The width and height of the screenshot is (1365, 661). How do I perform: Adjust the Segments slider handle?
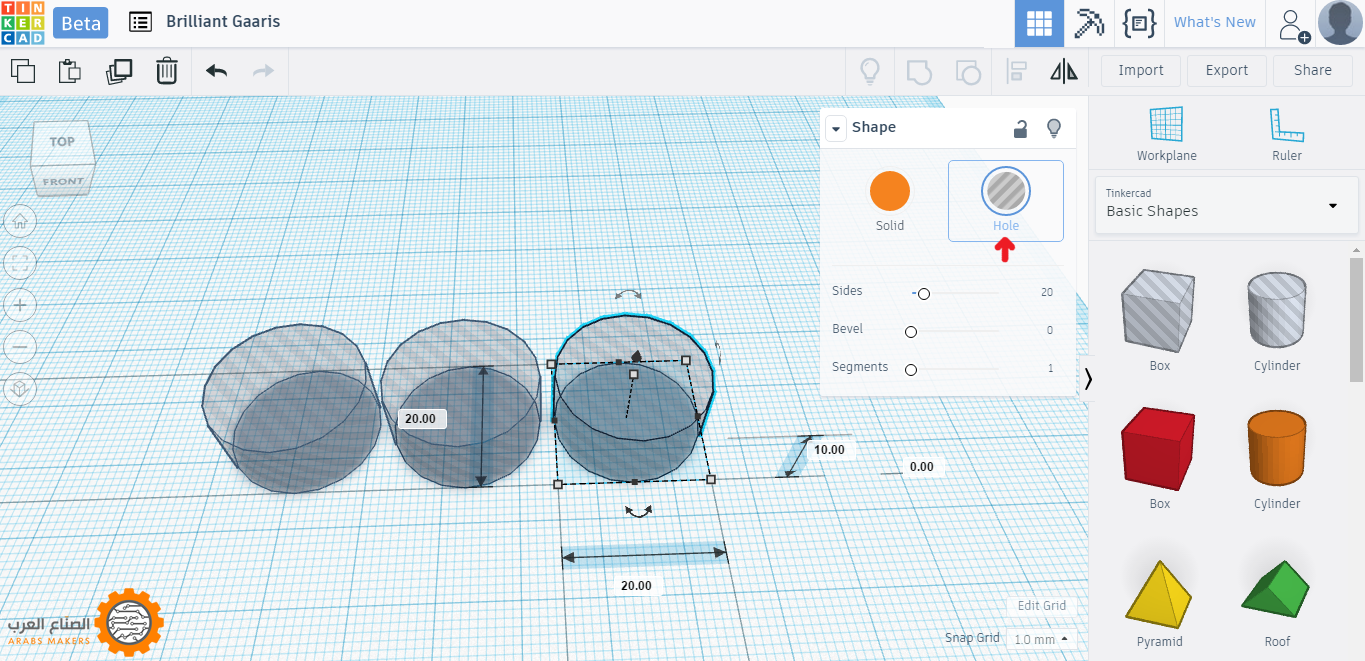pyautogui.click(x=911, y=370)
